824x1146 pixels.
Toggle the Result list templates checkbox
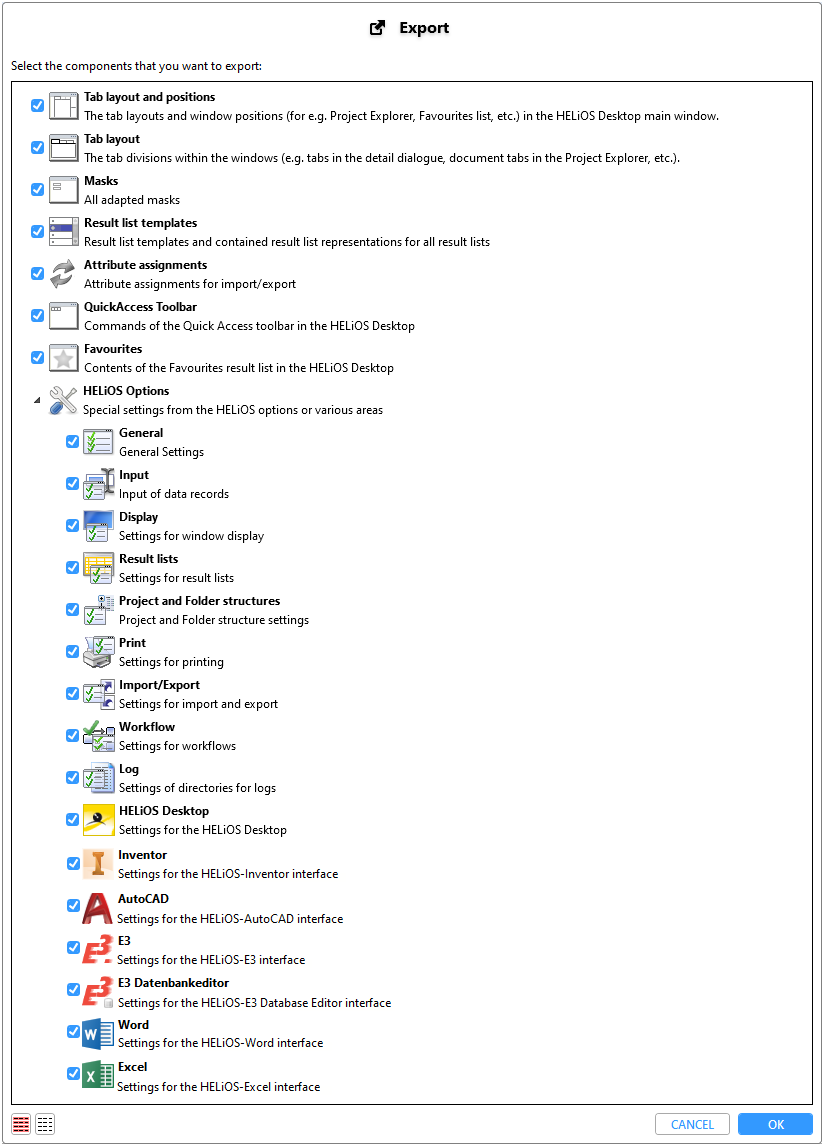point(37,232)
